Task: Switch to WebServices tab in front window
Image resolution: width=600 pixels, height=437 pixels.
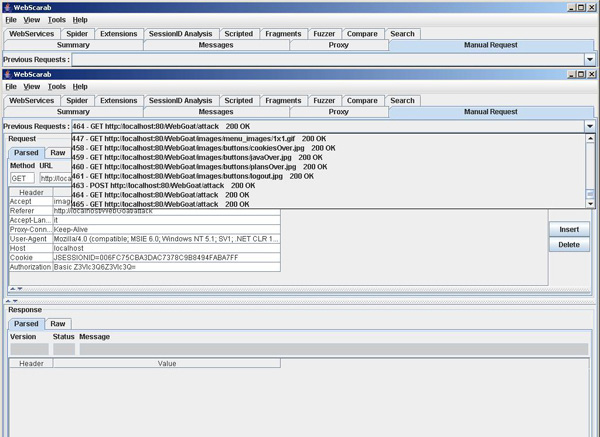Action: tap(31, 101)
